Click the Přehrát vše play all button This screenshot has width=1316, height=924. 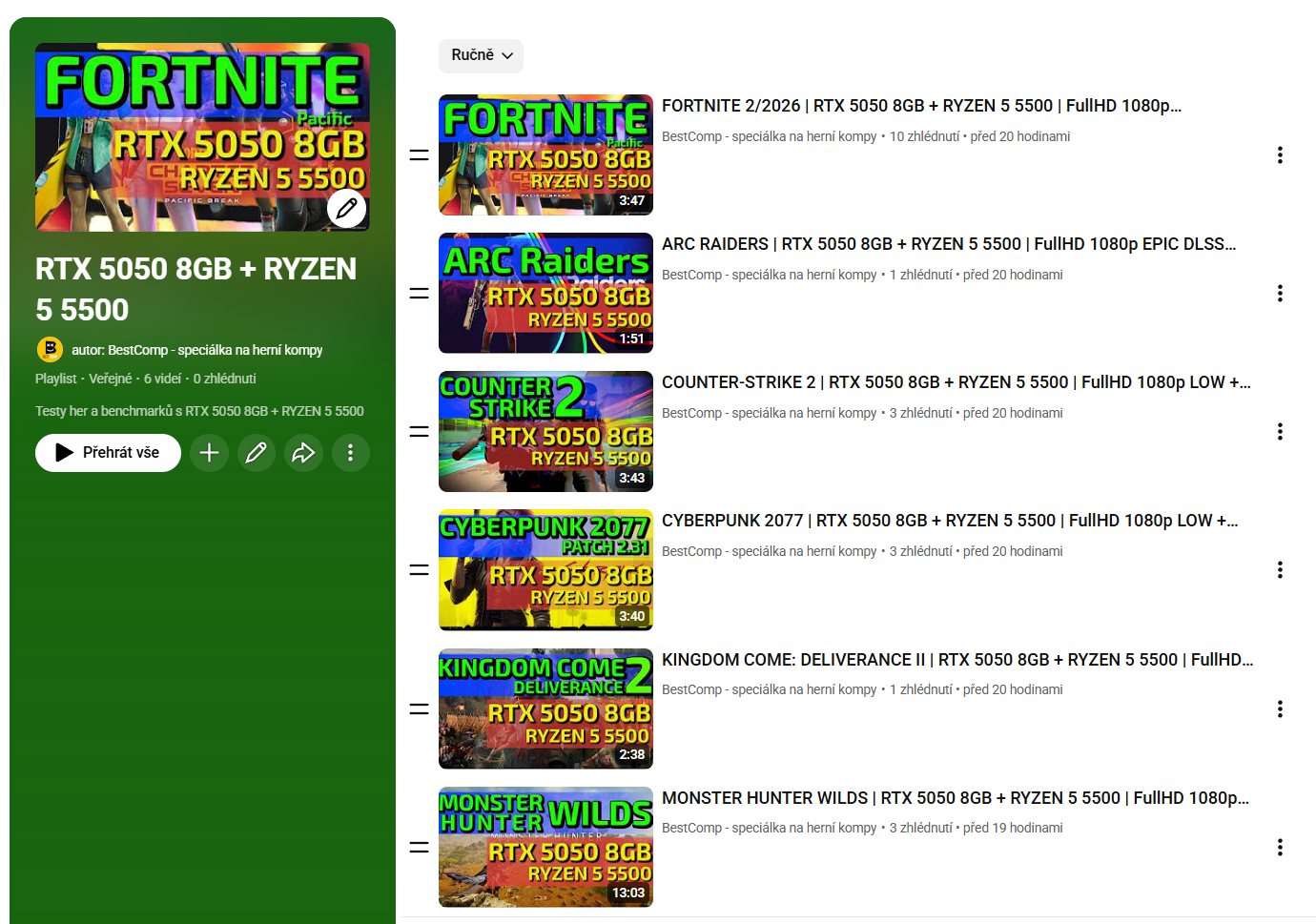(x=108, y=453)
